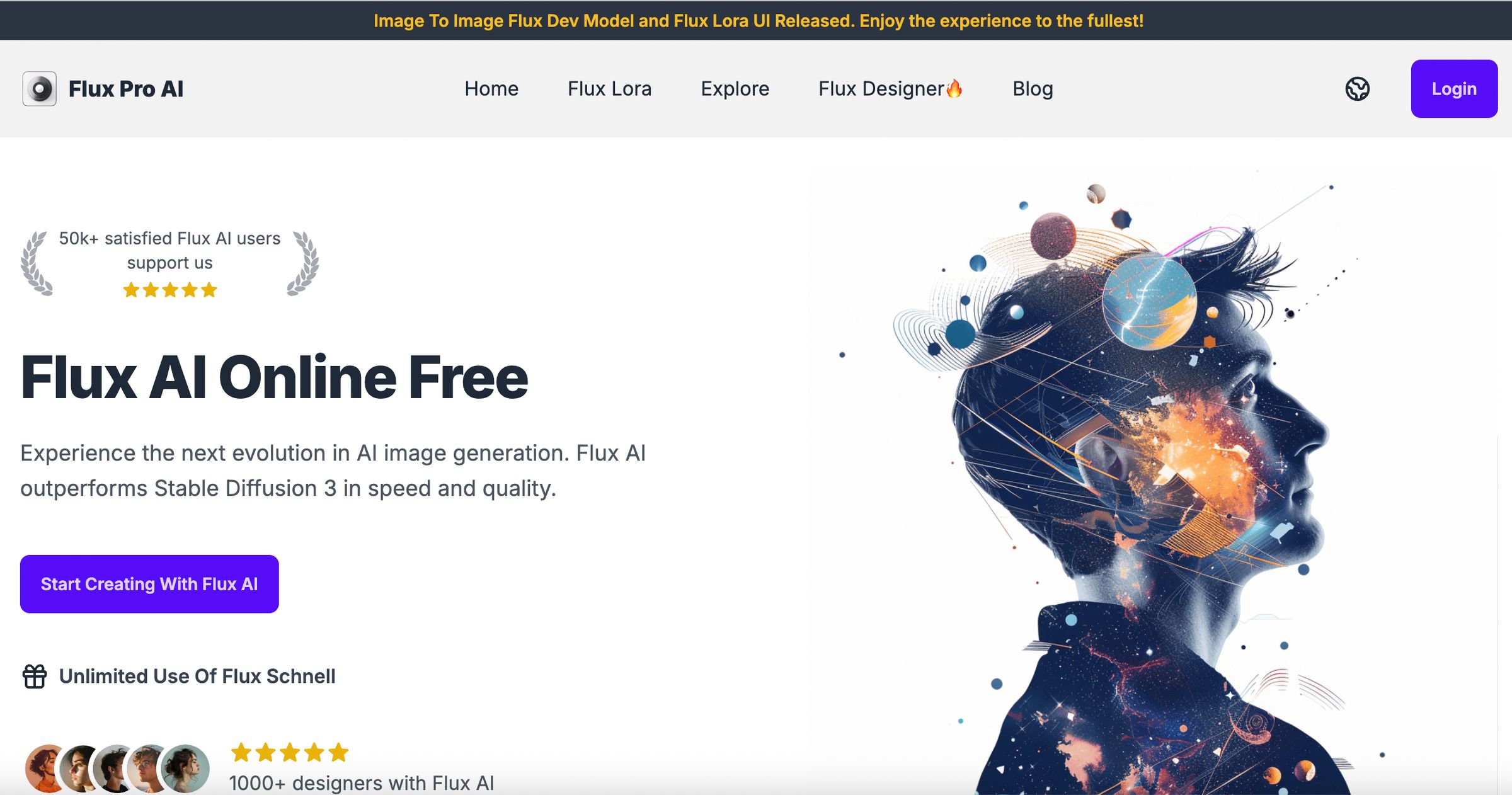1512x795 pixels.
Task: Select the first designer avatar
Action: pos(44,769)
